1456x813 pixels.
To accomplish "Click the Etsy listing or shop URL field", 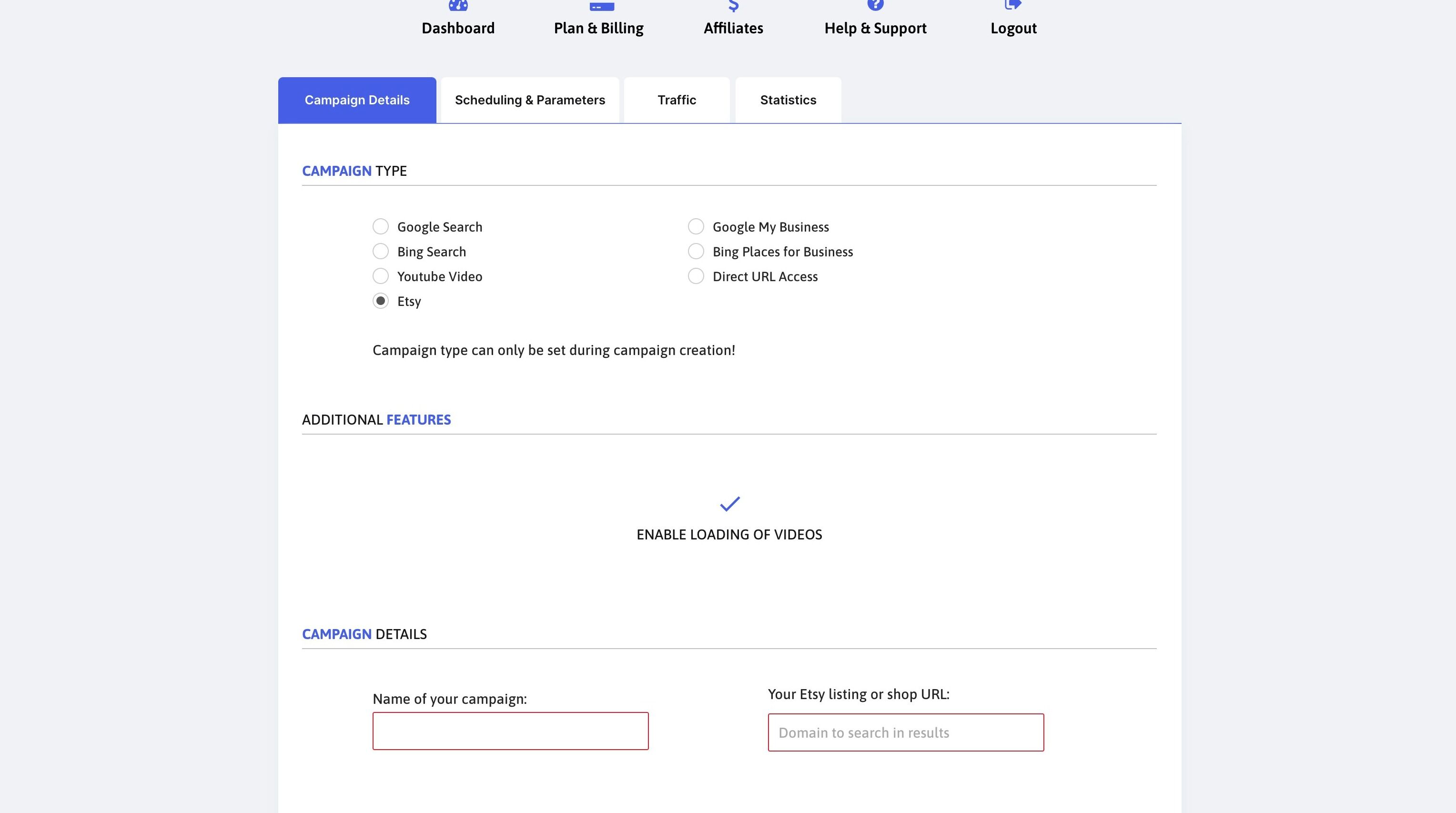I will 906,733.
